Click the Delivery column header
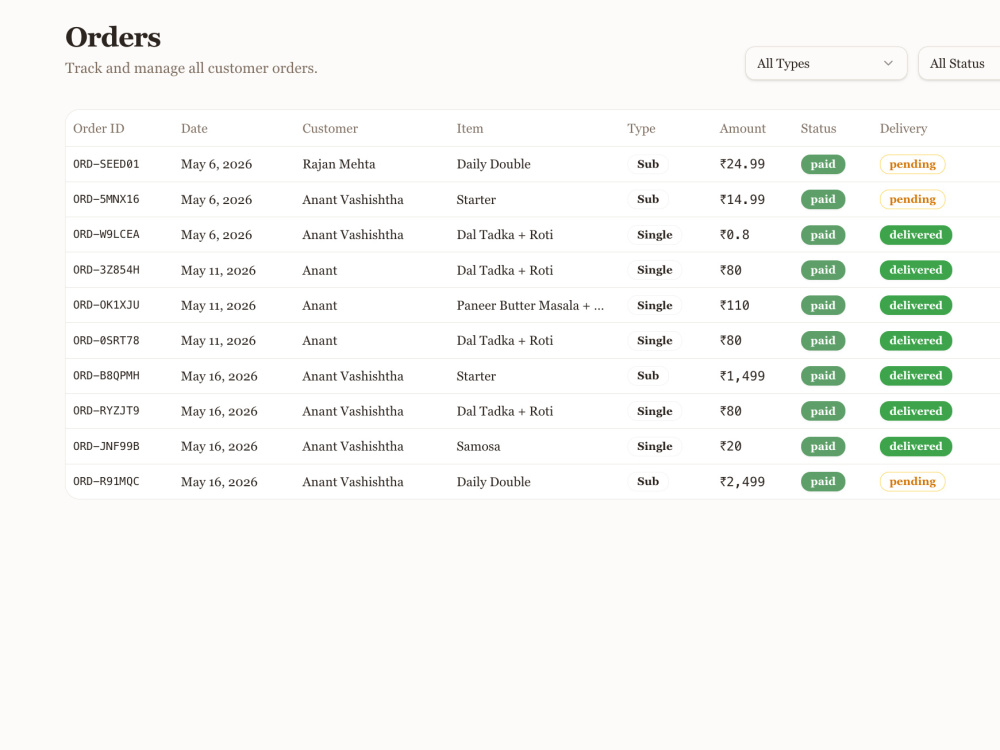 [903, 128]
